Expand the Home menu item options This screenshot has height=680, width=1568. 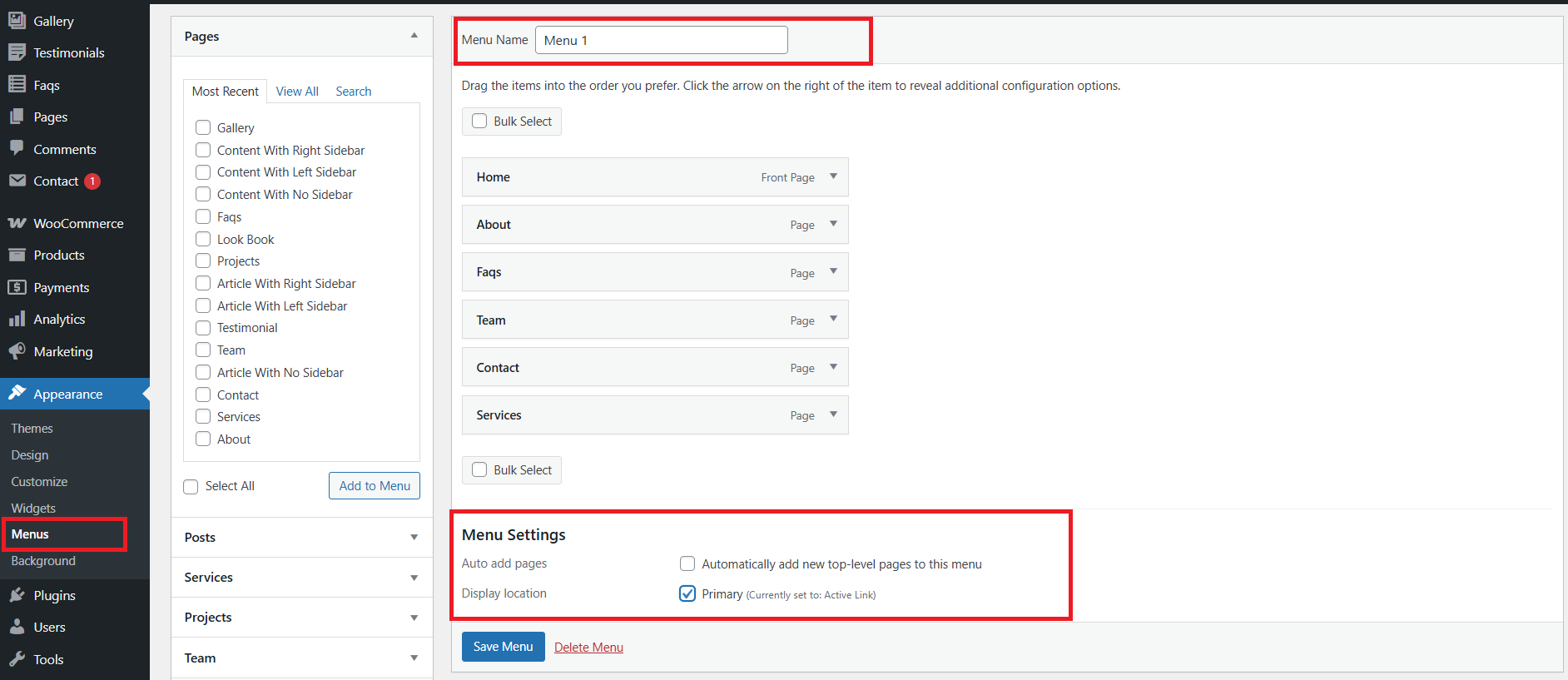pyautogui.click(x=833, y=176)
